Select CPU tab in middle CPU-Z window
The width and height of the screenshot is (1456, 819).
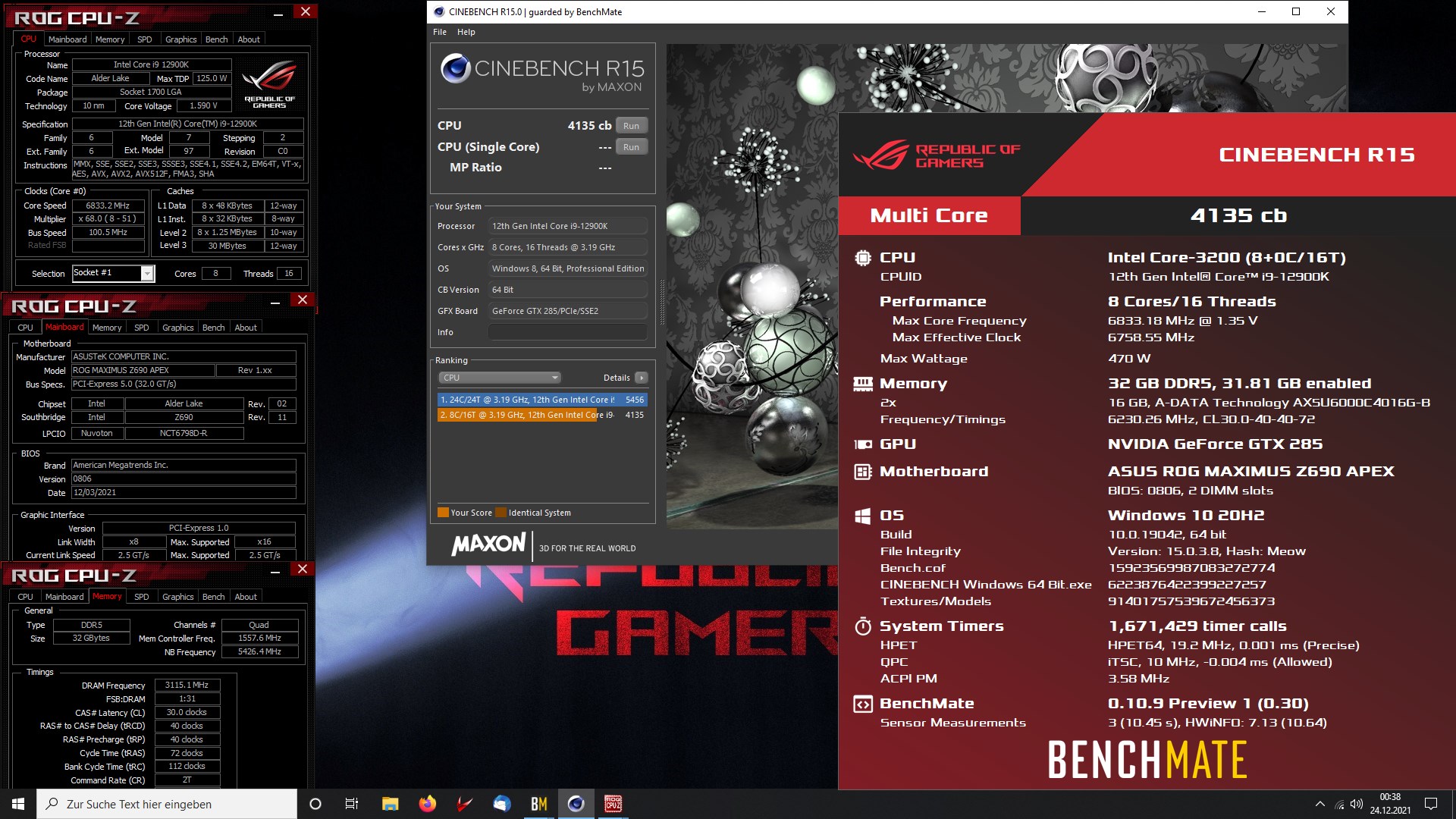click(25, 328)
